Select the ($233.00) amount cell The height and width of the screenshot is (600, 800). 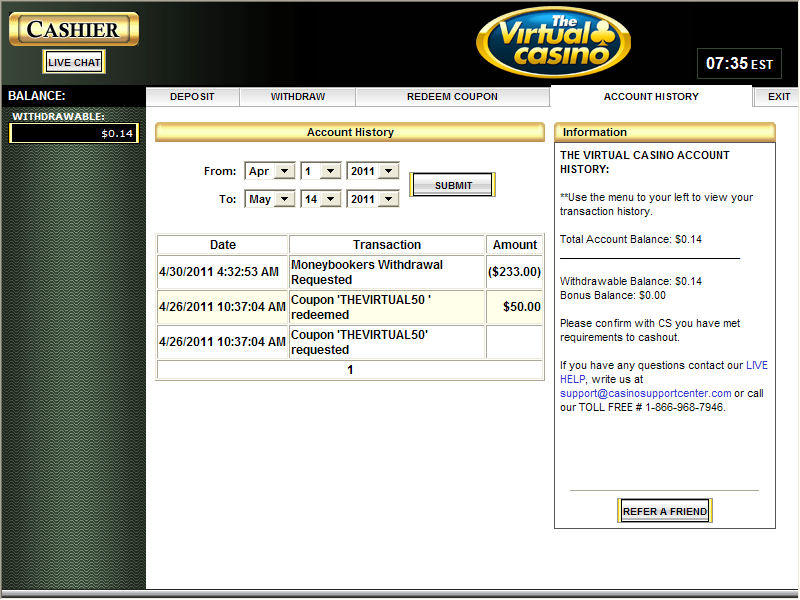pos(514,272)
